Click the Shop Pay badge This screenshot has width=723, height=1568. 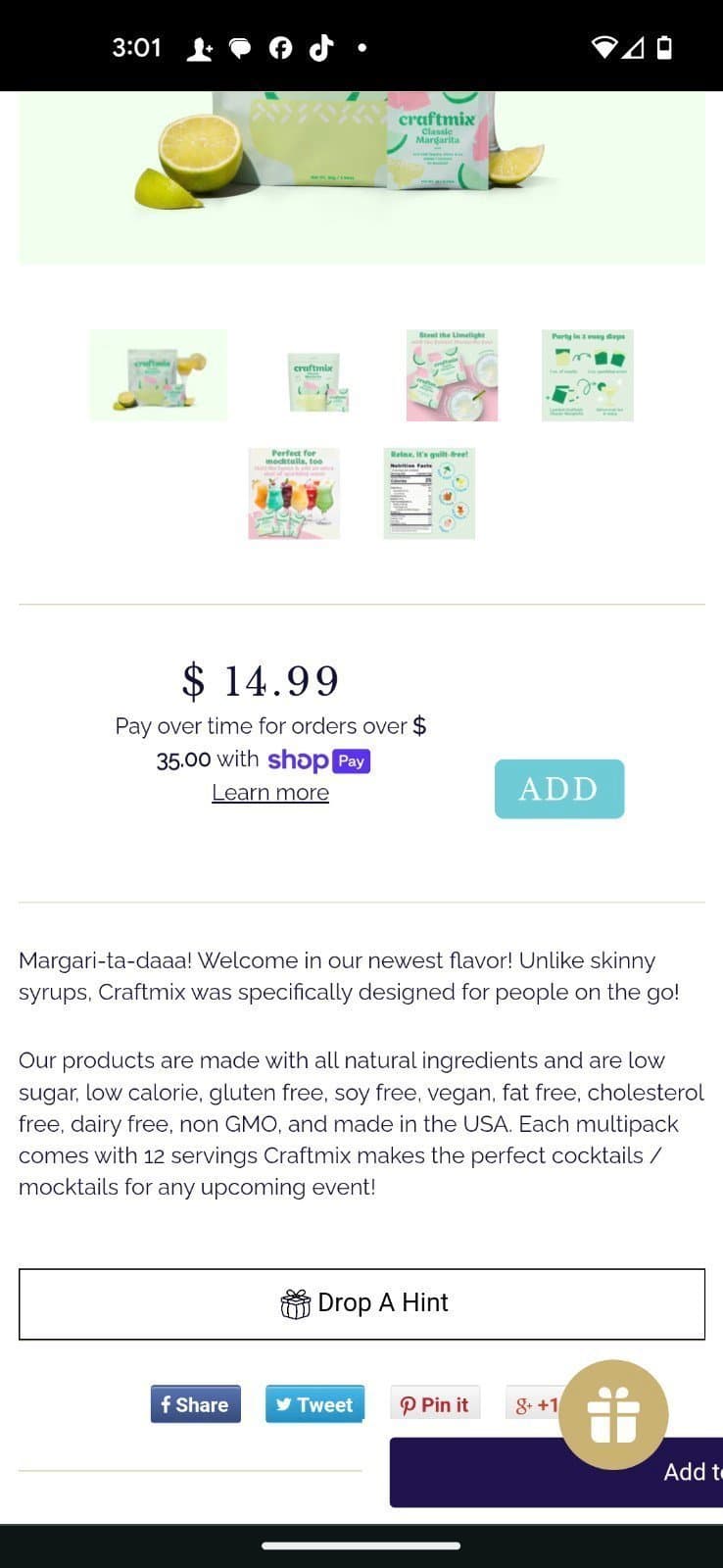pyautogui.click(x=318, y=760)
